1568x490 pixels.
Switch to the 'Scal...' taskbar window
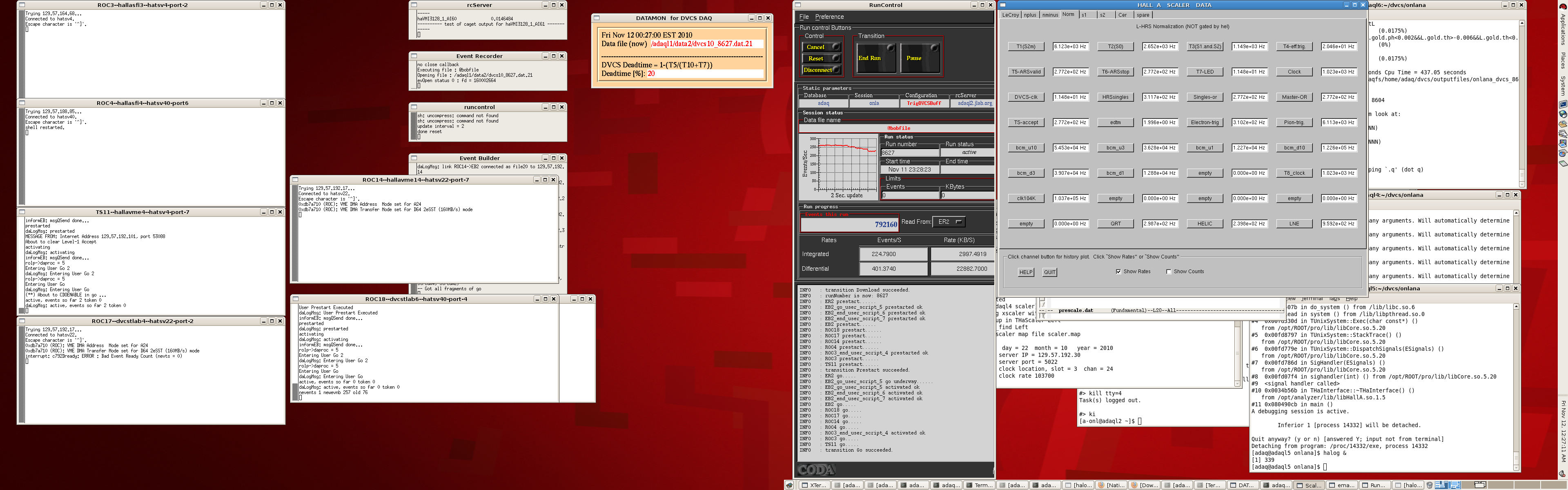[1309, 485]
